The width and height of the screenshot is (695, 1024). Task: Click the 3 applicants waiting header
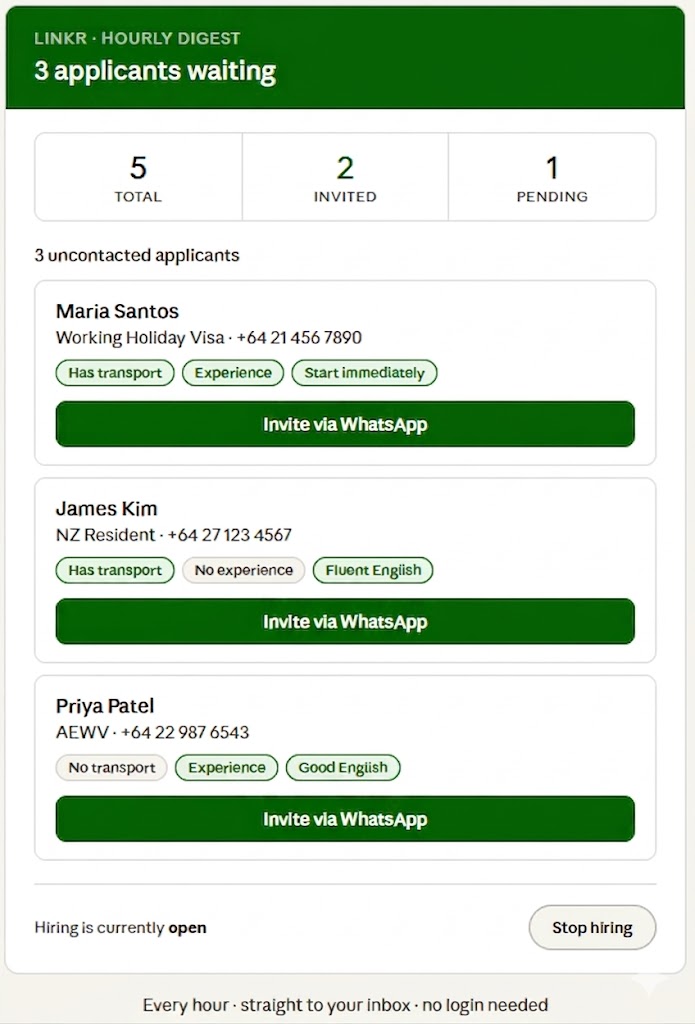(x=155, y=71)
